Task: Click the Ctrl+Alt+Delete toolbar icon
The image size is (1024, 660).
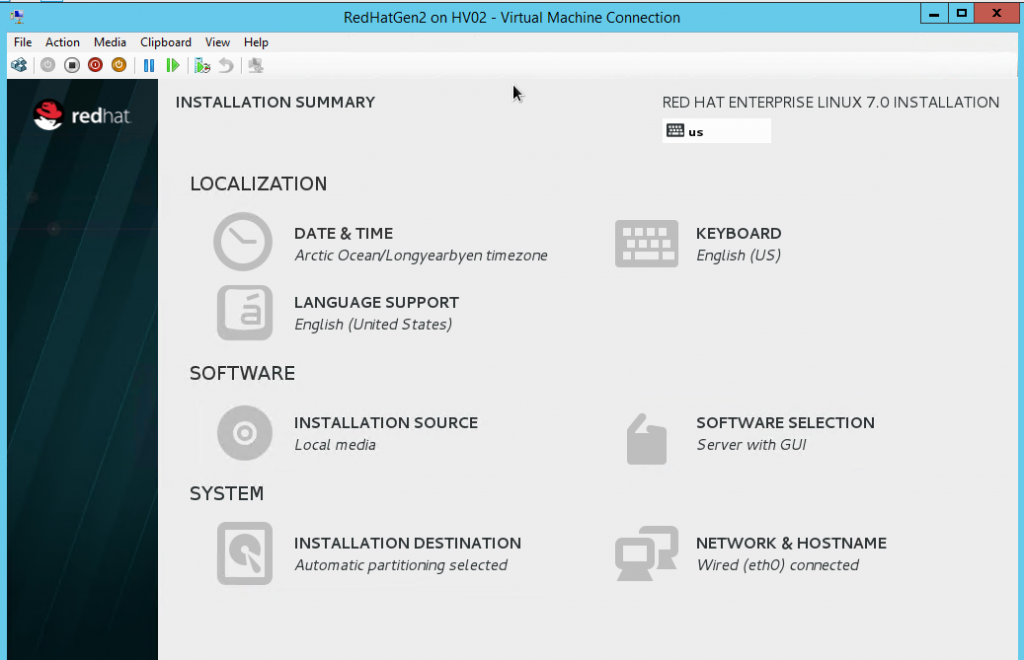Action: click(x=19, y=65)
